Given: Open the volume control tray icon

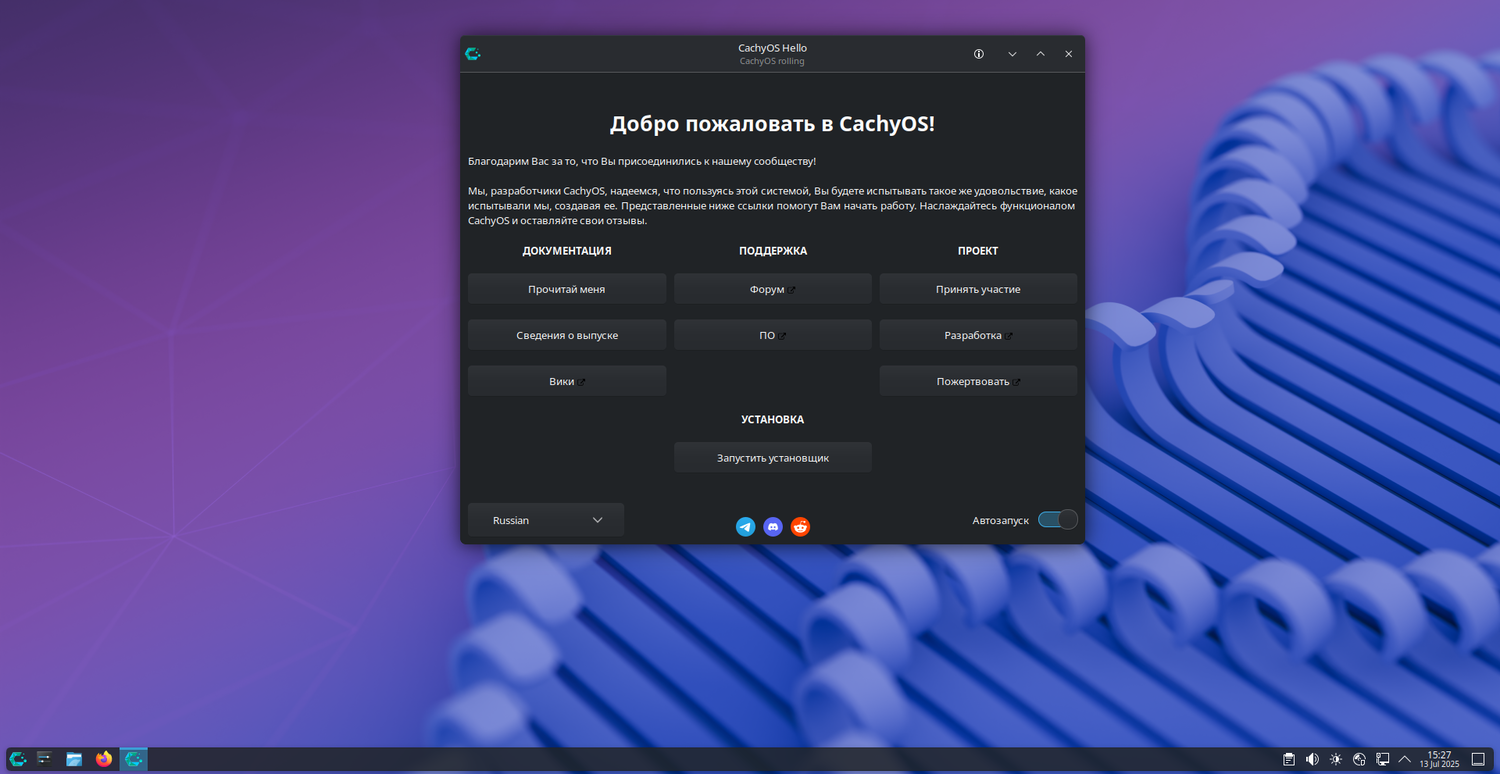Looking at the screenshot, I should [1312, 759].
